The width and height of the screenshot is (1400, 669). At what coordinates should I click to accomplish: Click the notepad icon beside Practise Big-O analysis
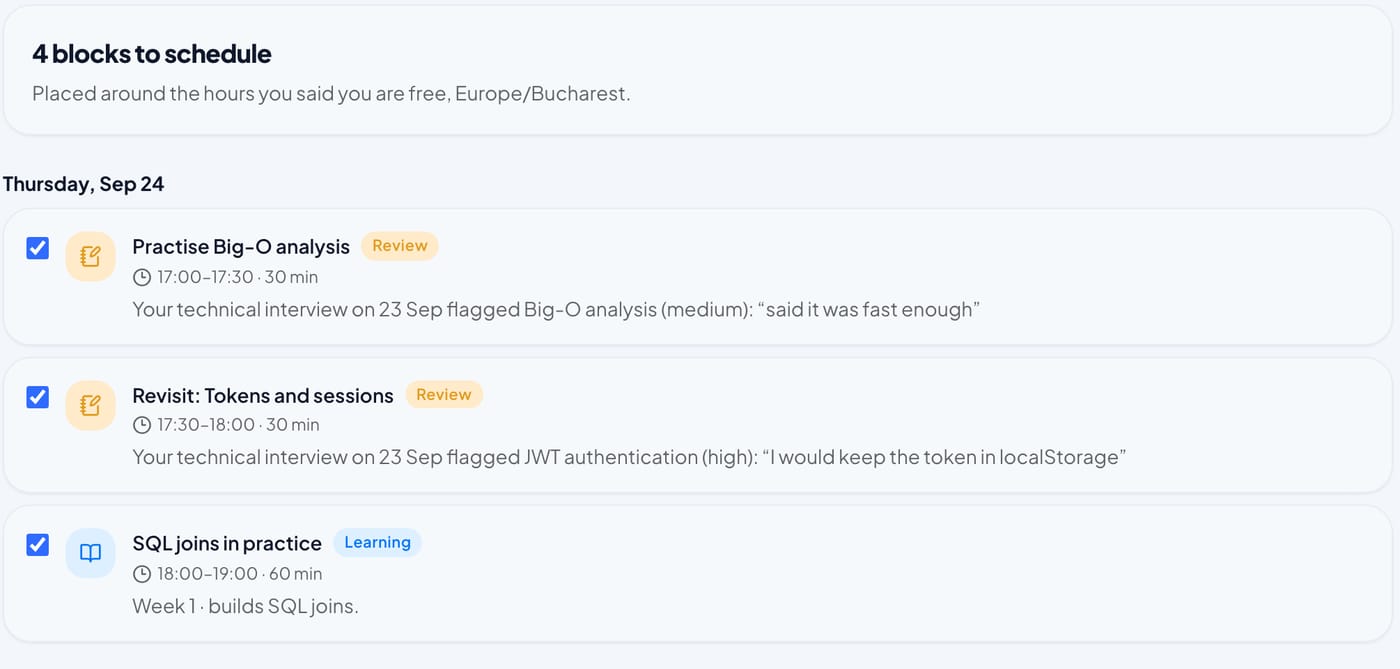click(x=90, y=257)
